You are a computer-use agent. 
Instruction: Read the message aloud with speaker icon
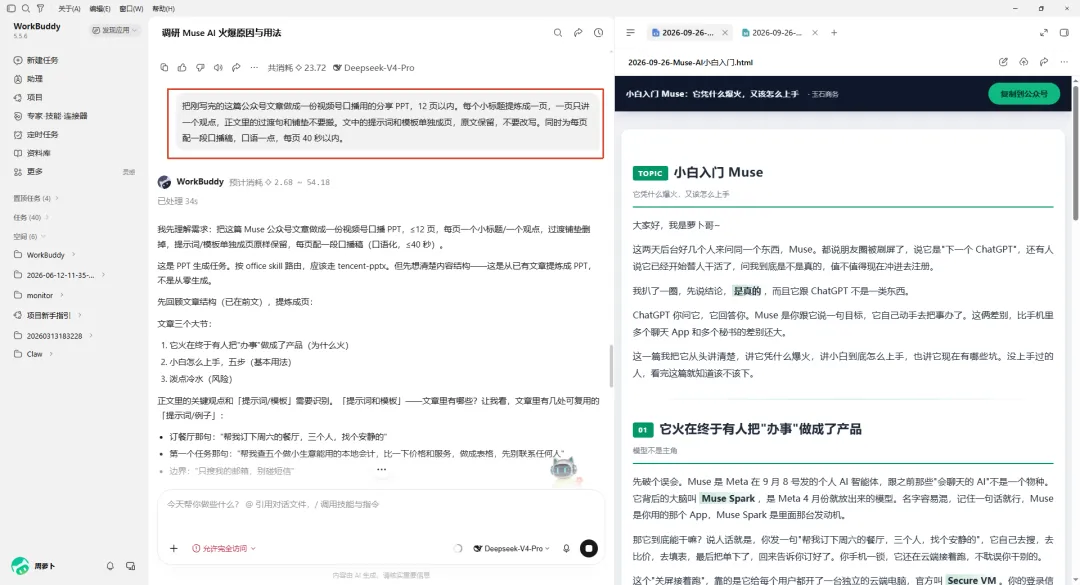(x=218, y=68)
